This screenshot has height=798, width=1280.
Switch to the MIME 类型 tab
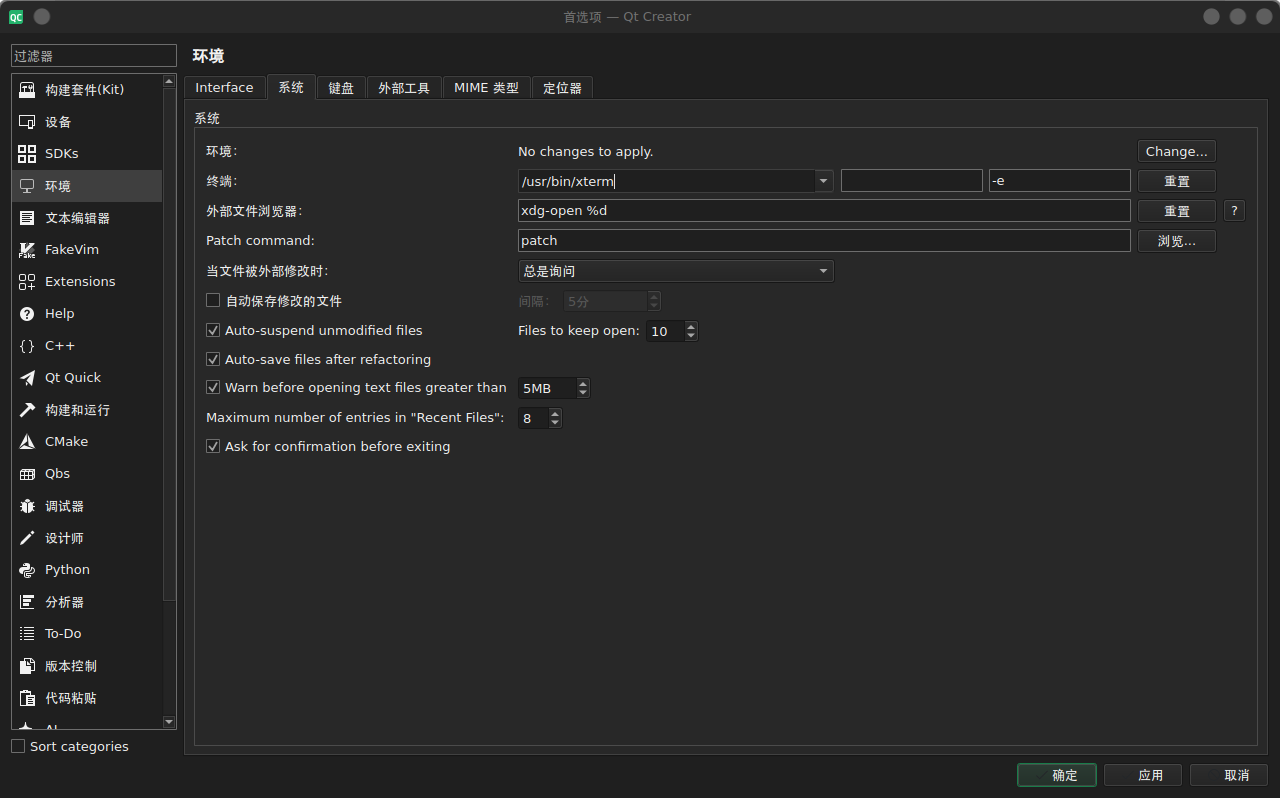(486, 88)
